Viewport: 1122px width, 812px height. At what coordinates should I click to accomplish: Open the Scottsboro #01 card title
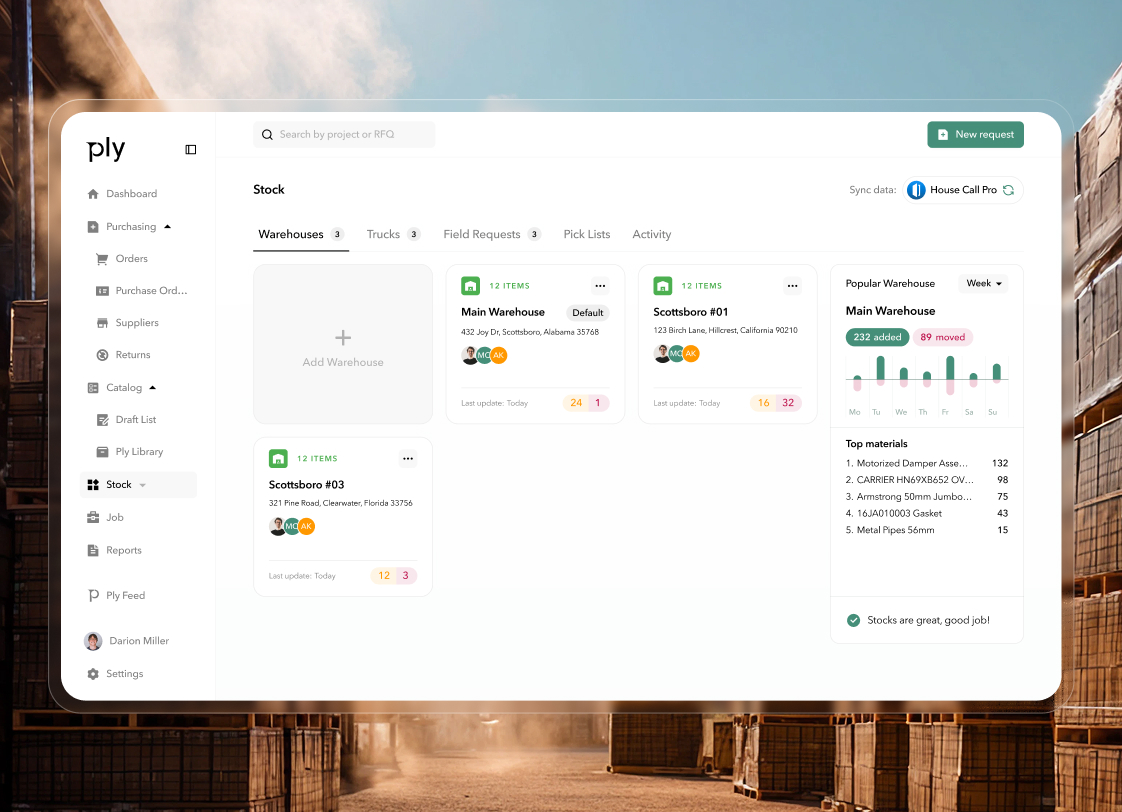click(x=691, y=313)
